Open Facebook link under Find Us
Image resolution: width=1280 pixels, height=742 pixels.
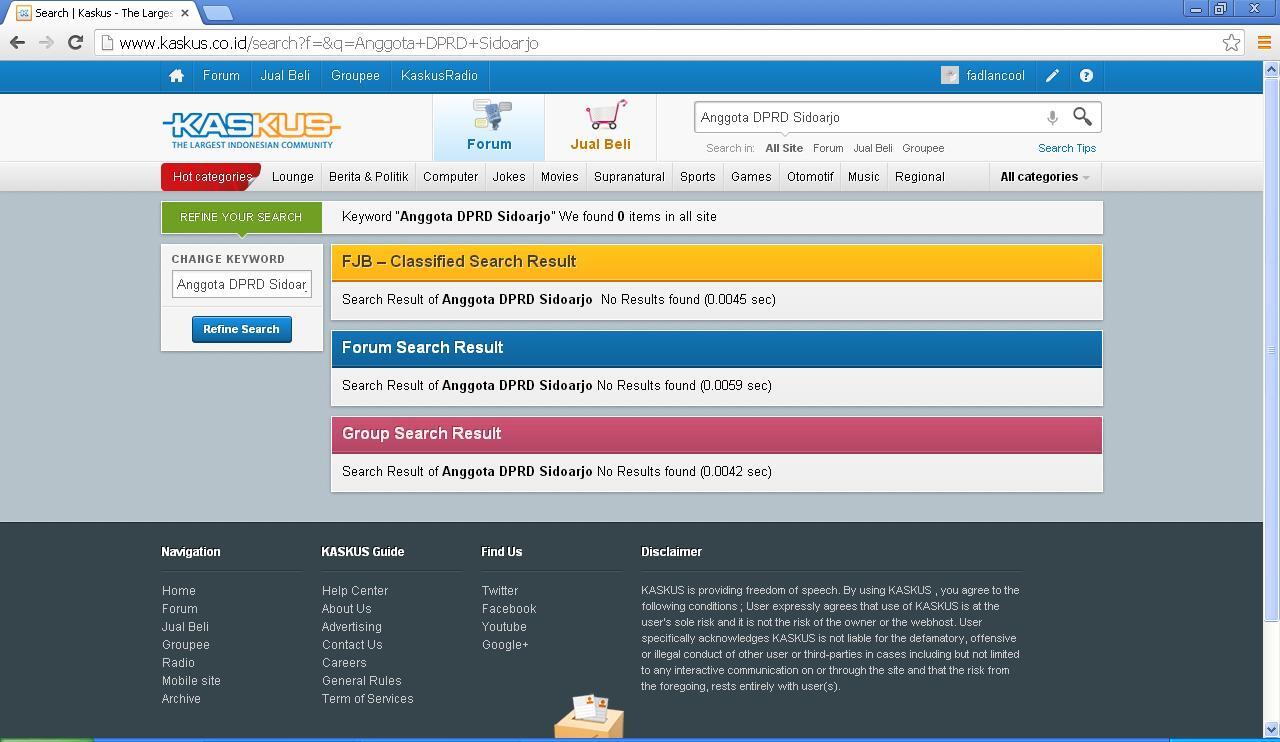509,609
